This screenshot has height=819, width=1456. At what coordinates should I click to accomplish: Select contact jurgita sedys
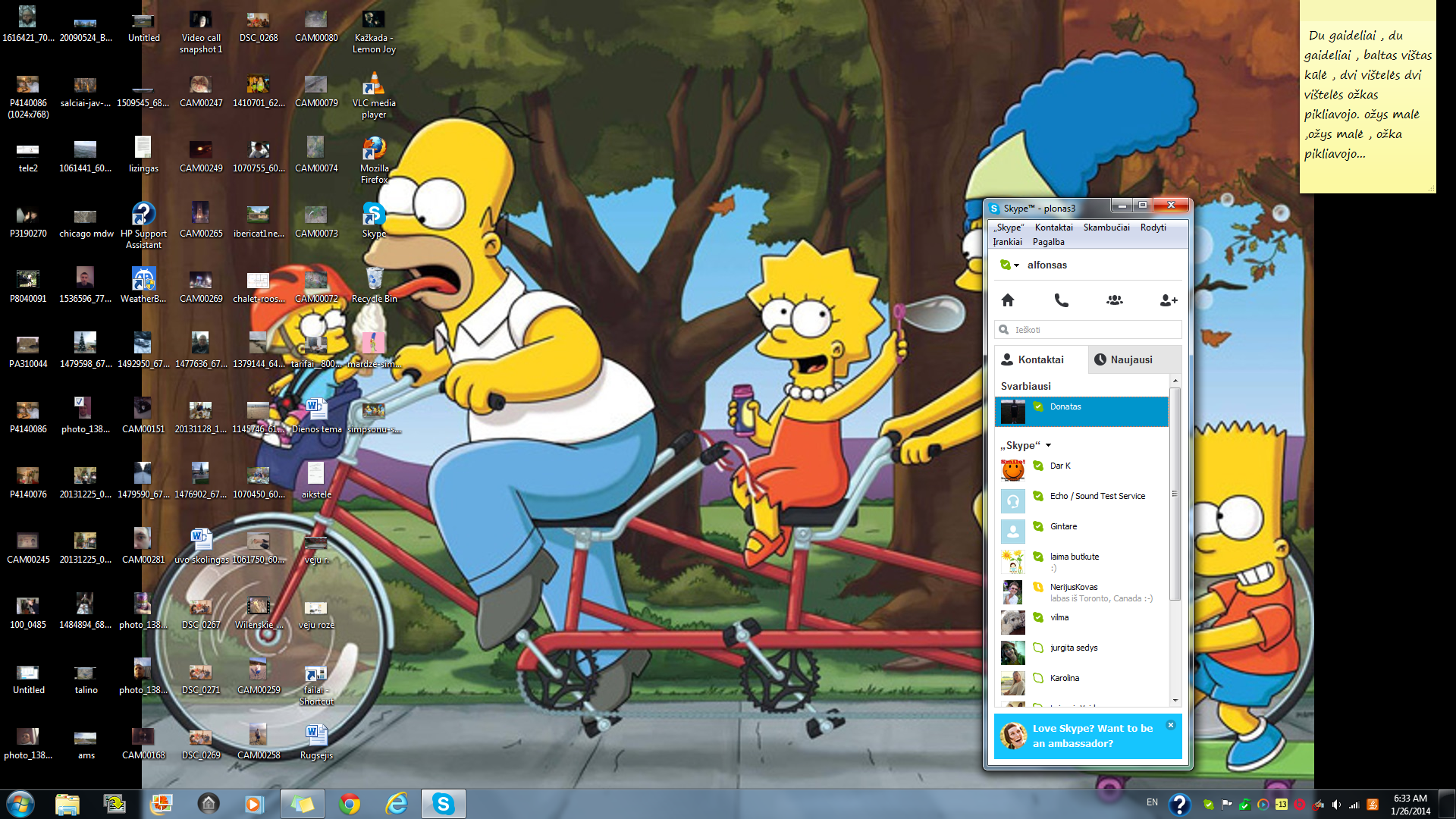pos(1081,652)
